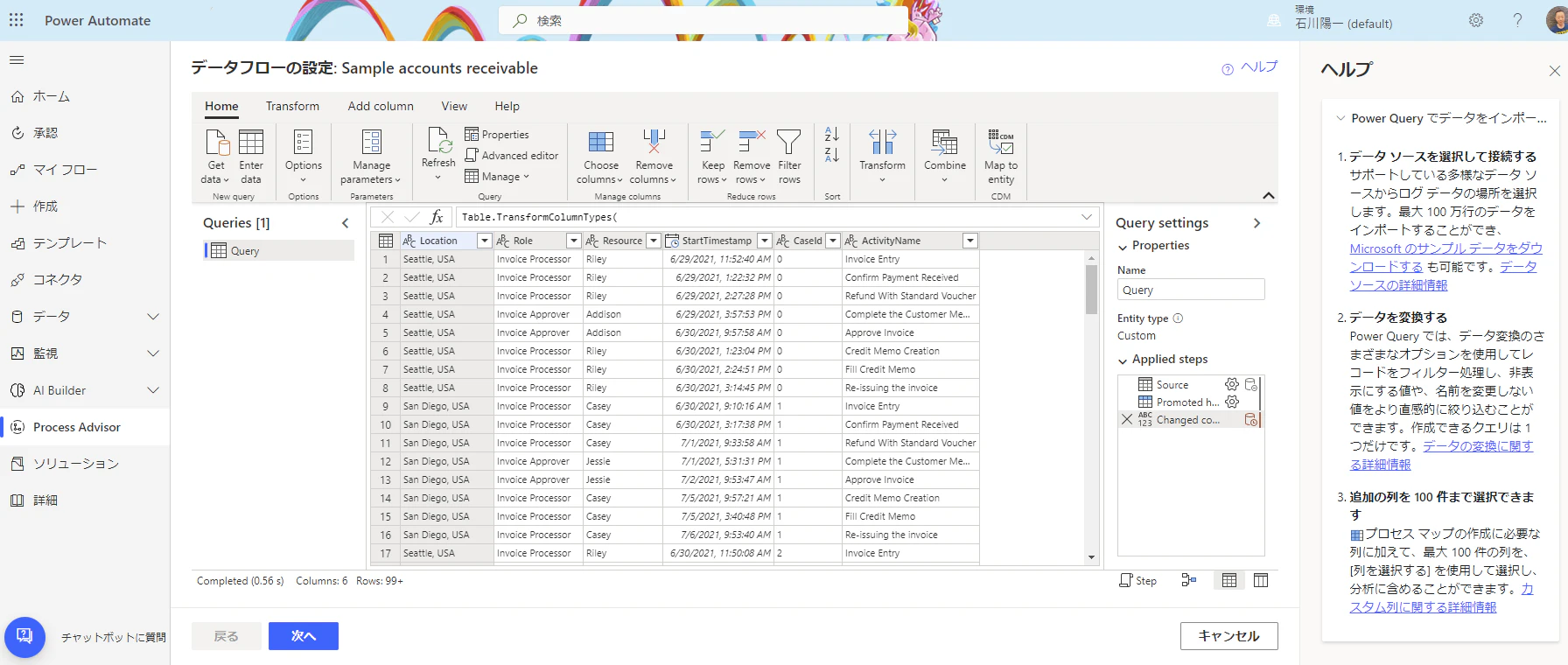
Task: Toggle the left navigation hamburger menu
Action: tap(17, 60)
